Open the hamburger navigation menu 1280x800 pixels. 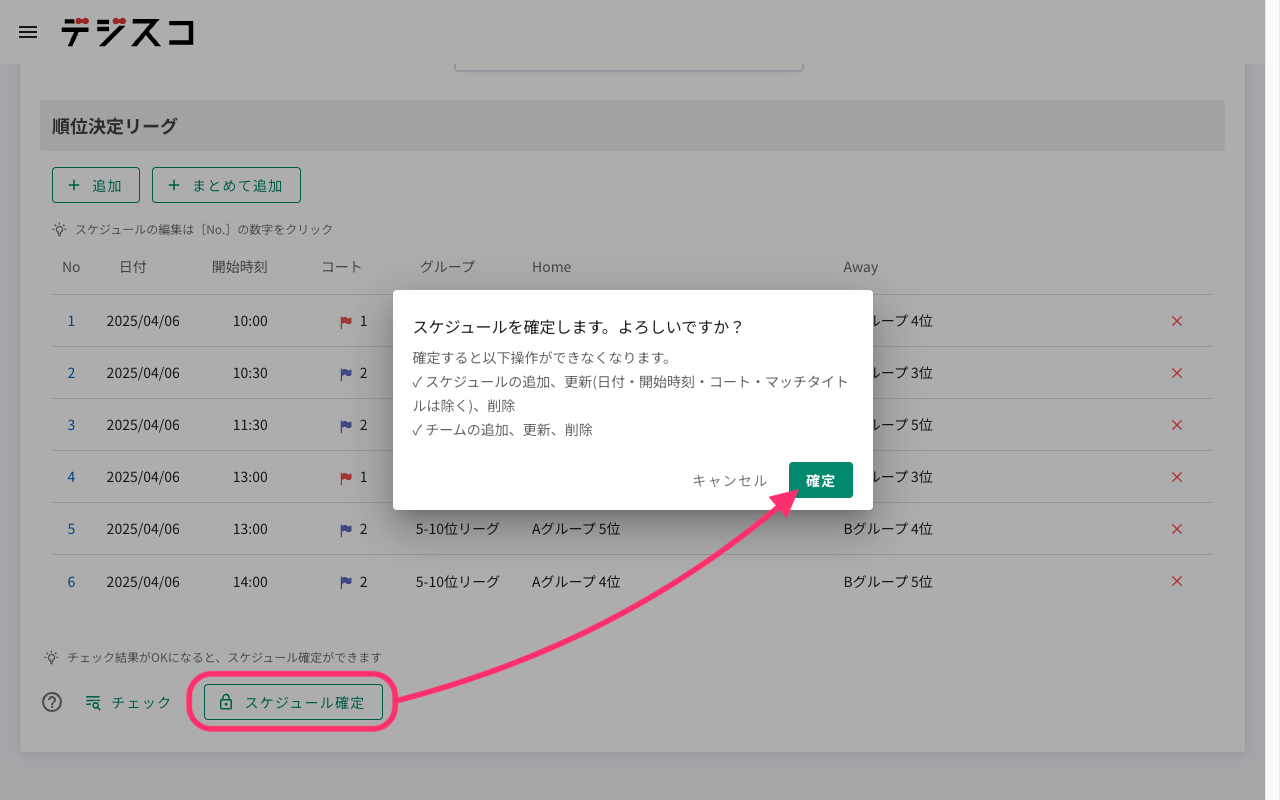(x=28, y=32)
